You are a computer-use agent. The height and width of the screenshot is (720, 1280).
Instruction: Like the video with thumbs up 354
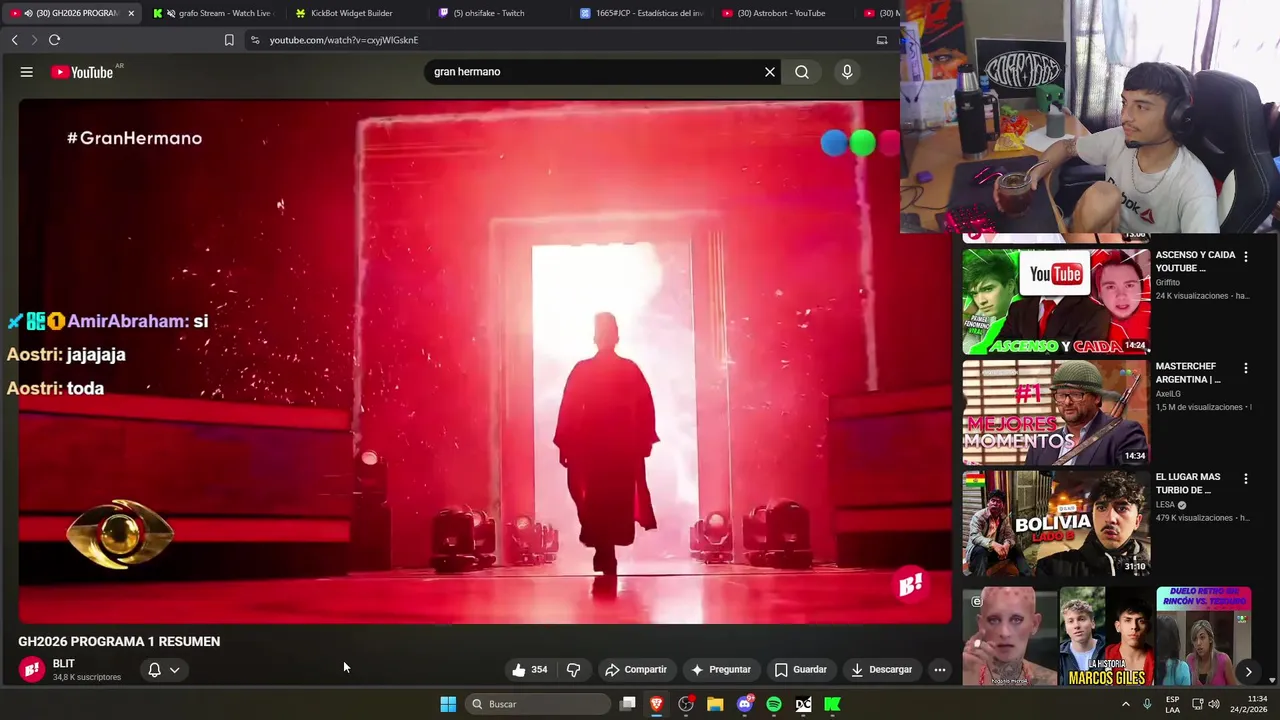[529, 670]
